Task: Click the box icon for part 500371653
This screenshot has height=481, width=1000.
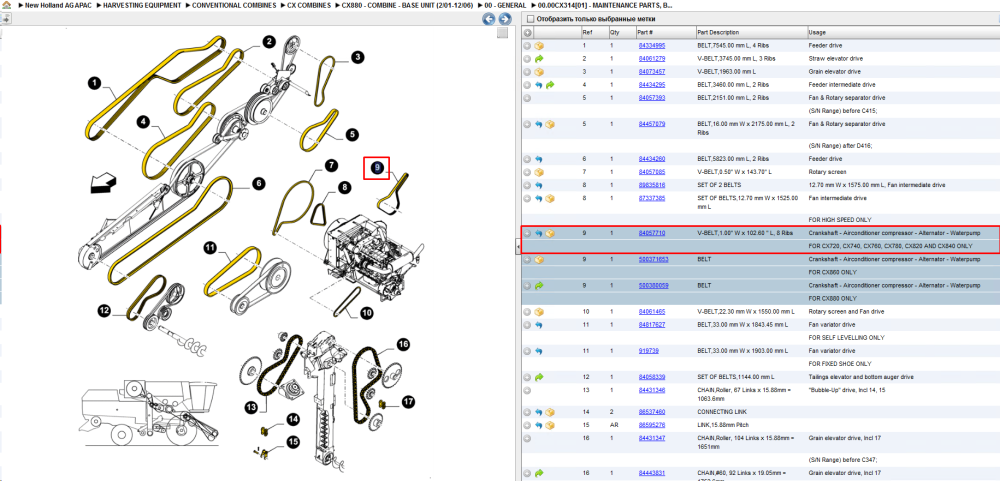Action: pyautogui.click(x=540, y=260)
